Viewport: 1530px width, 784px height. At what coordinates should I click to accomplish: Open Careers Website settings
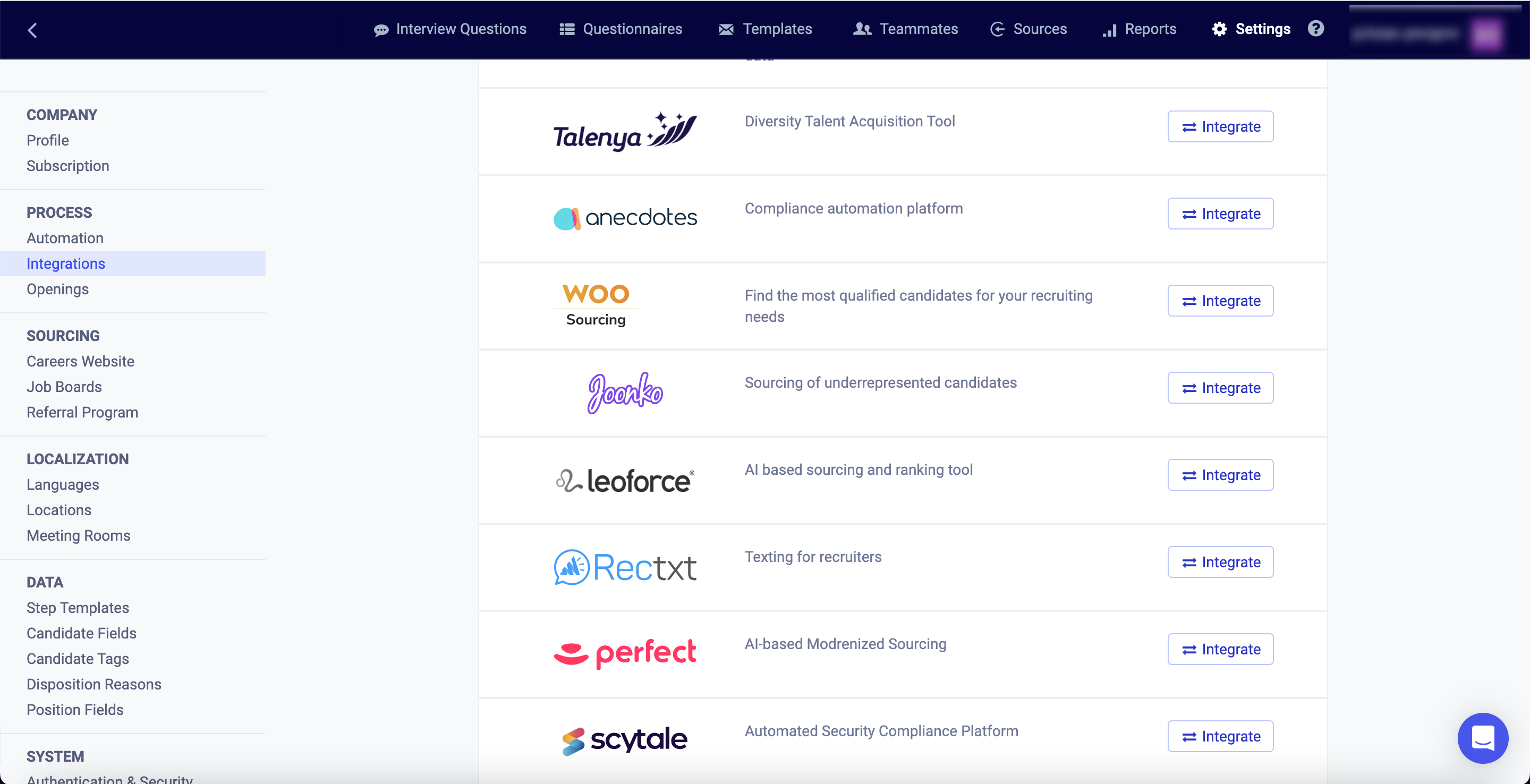point(80,361)
